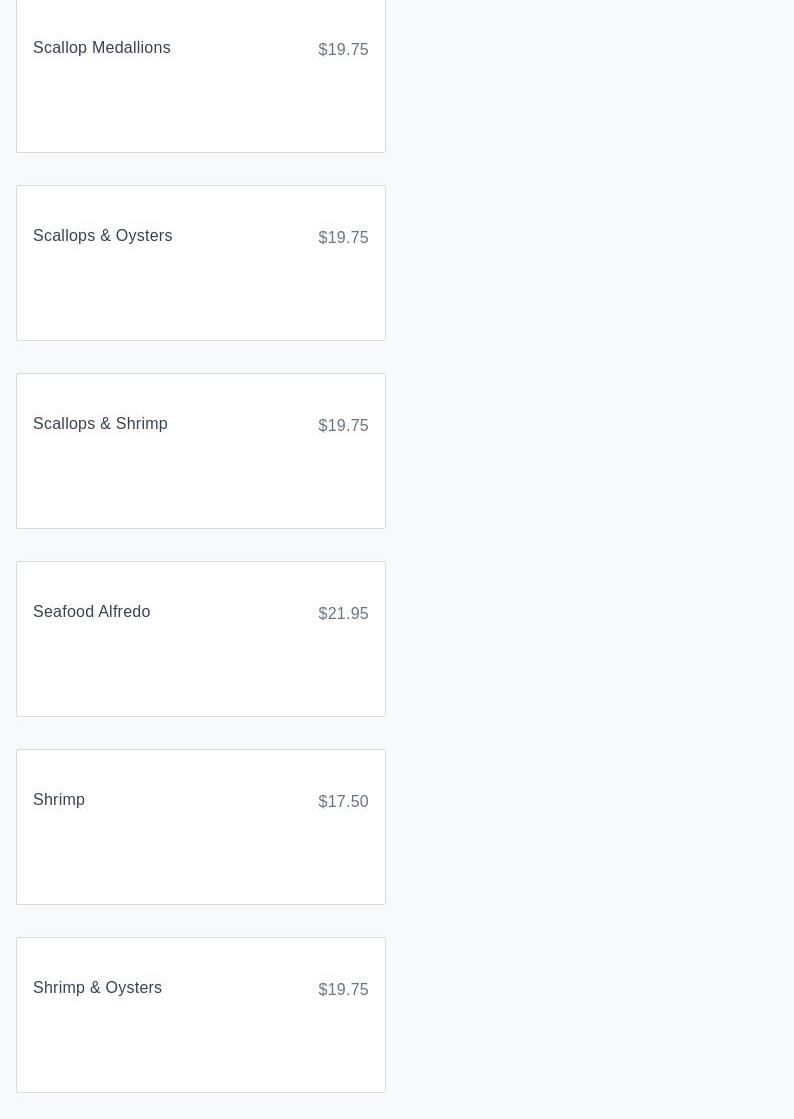Click the $19.75 price of Scallop Medallions

point(343,50)
